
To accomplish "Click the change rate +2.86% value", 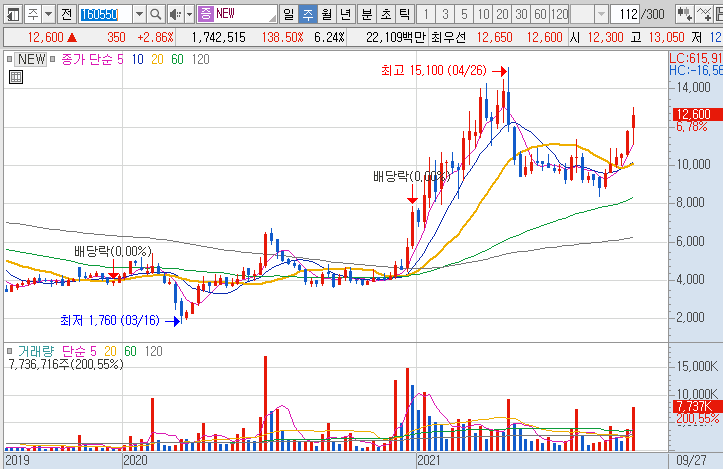I will point(155,37).
